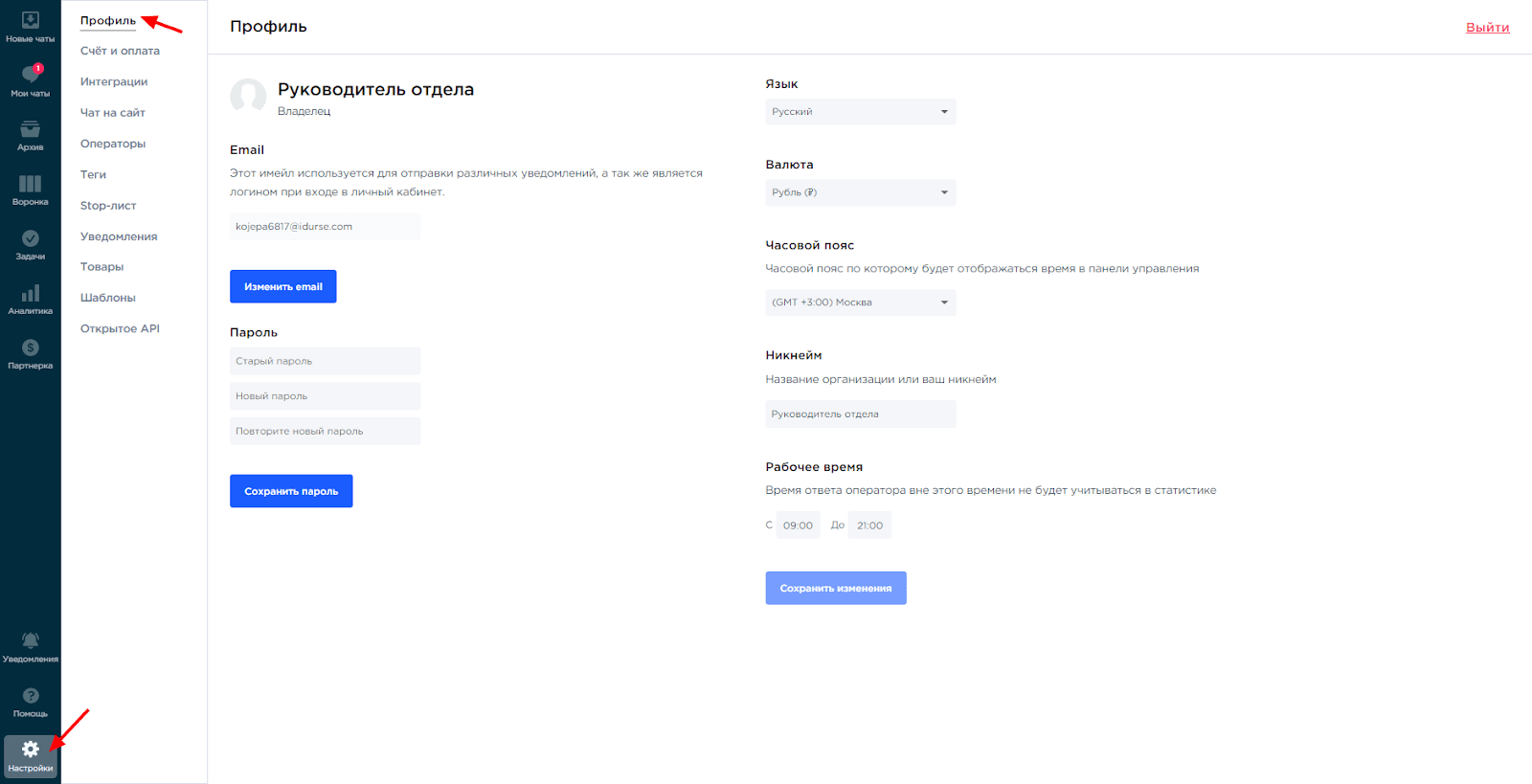This screenshot has height=784, width=1532.
Task: Open the Воронка funnel board icon
Action: click(30, 185)
